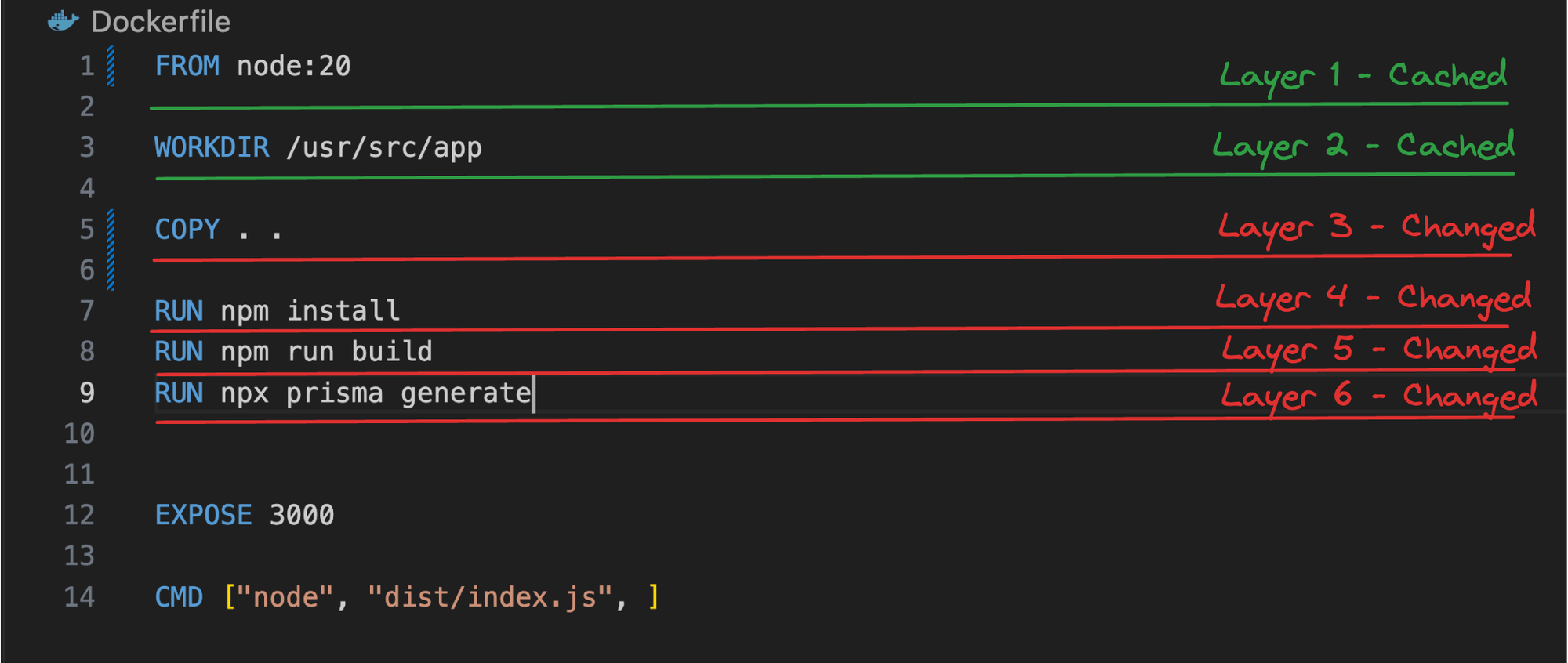
Task: Click the Docker whale file icon
Action: pyautogui.click(x=64, y=21)
